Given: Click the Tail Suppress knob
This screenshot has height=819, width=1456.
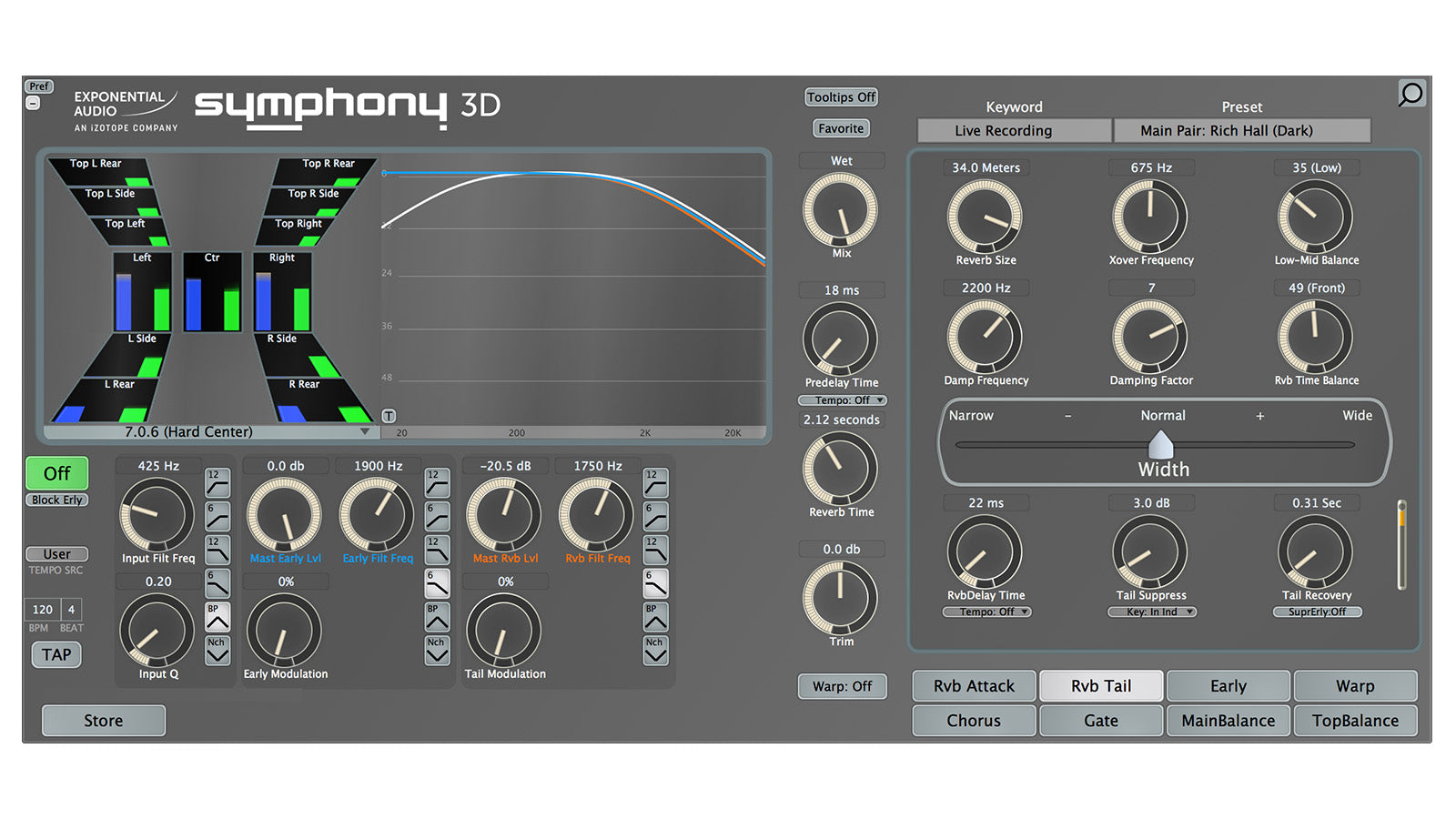Looking at the screenshot, I should 1150,552.
